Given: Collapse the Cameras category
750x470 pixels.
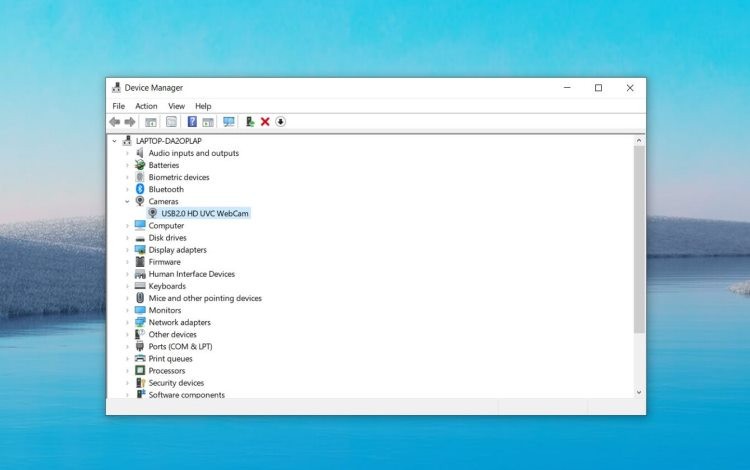Looking at the screenshot, I should click(127, 202).
